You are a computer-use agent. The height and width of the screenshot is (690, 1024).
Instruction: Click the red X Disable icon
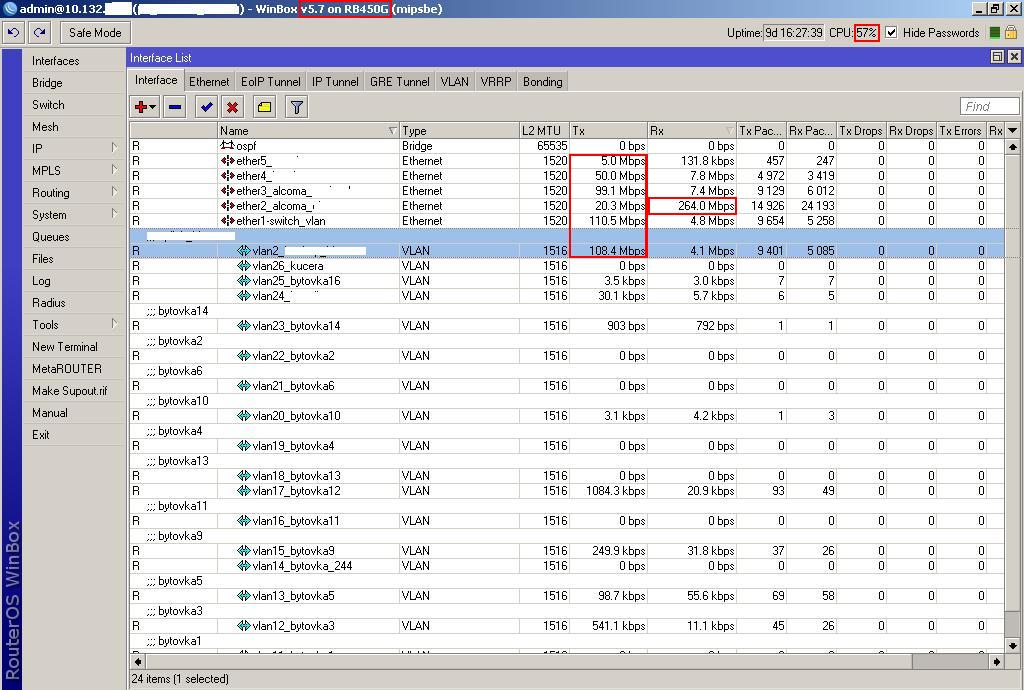pos(232,107)
